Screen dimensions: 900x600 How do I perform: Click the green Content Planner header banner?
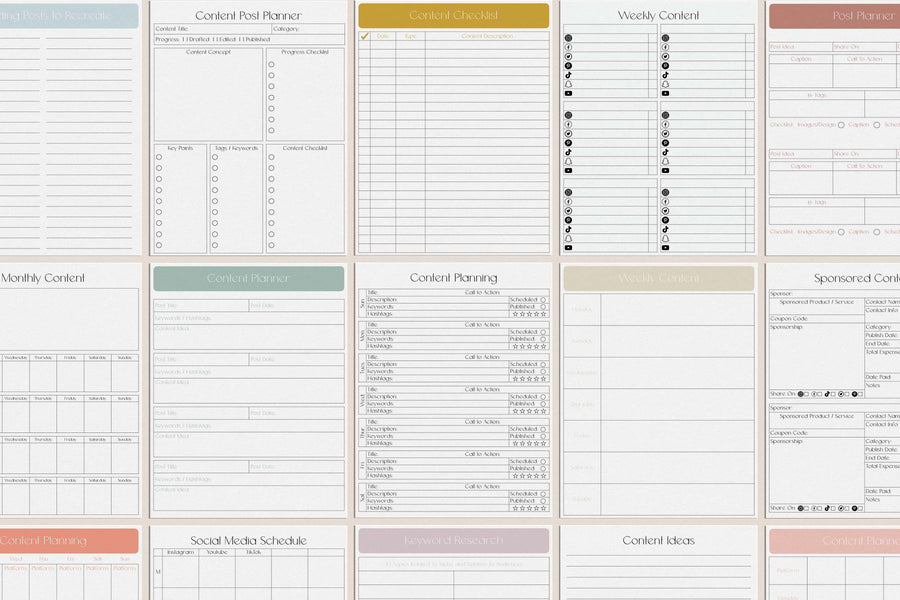pyautogui.click(x=249, y=278)
